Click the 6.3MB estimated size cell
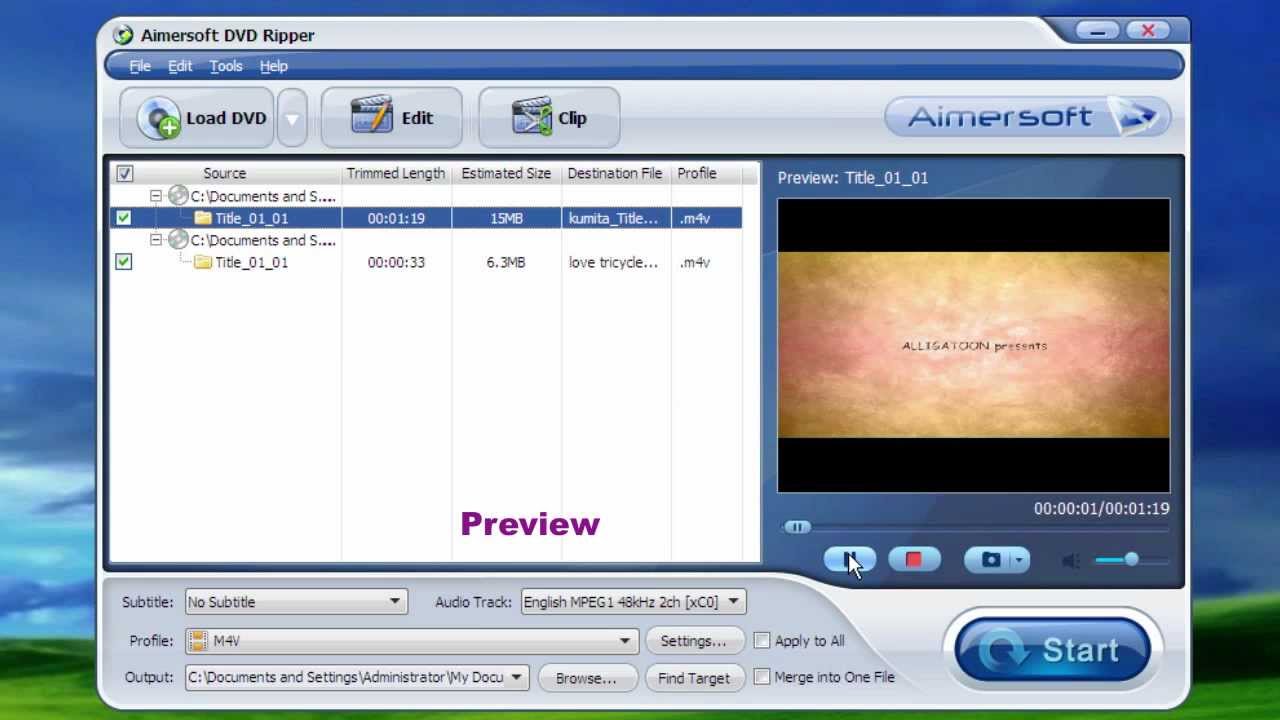The height and width of the screenshot is (720, 1280). point(506,262)
